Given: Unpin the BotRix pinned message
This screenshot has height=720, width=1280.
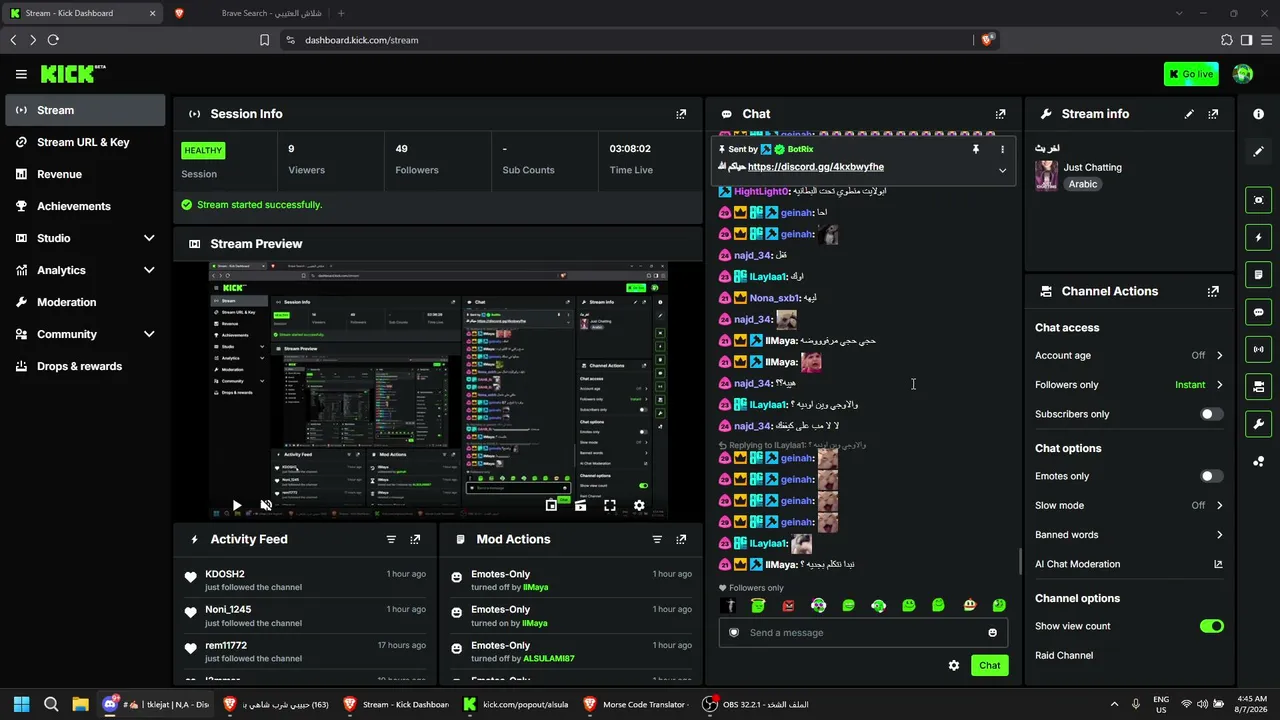Looking at the screenshot, I should (975, 149).
